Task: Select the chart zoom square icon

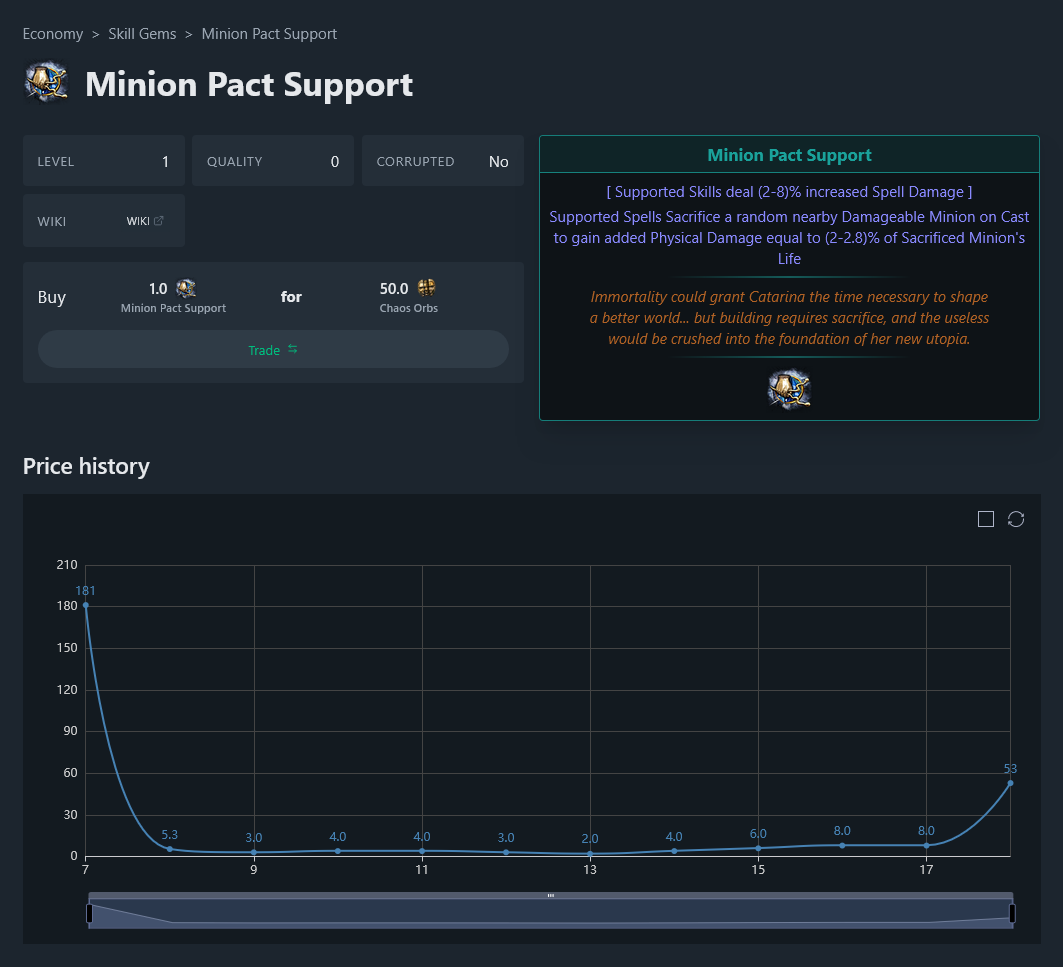Action: [x=986, y=519]
